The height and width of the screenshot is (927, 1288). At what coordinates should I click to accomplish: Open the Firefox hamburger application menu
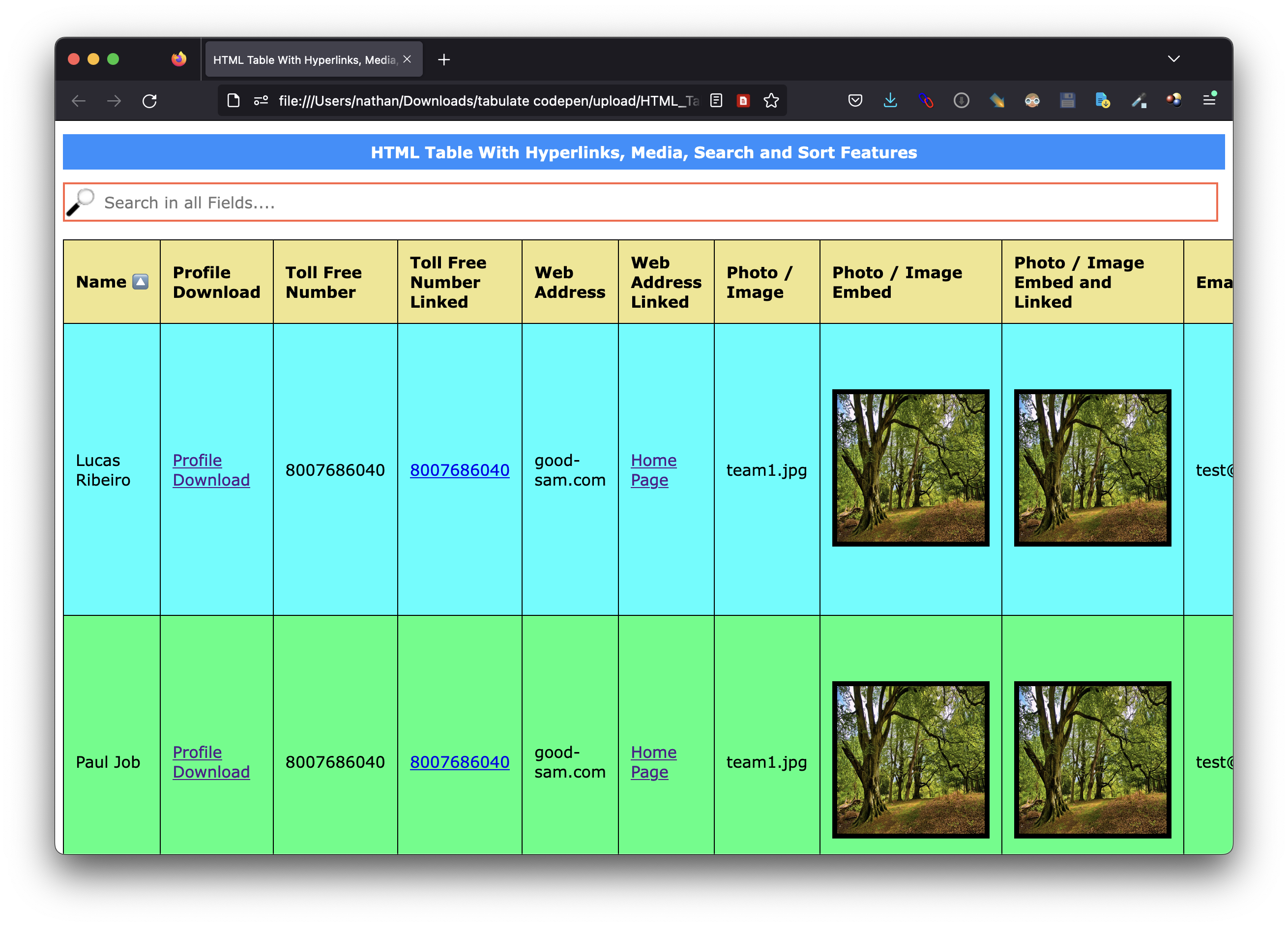(x=1209, y=100)
